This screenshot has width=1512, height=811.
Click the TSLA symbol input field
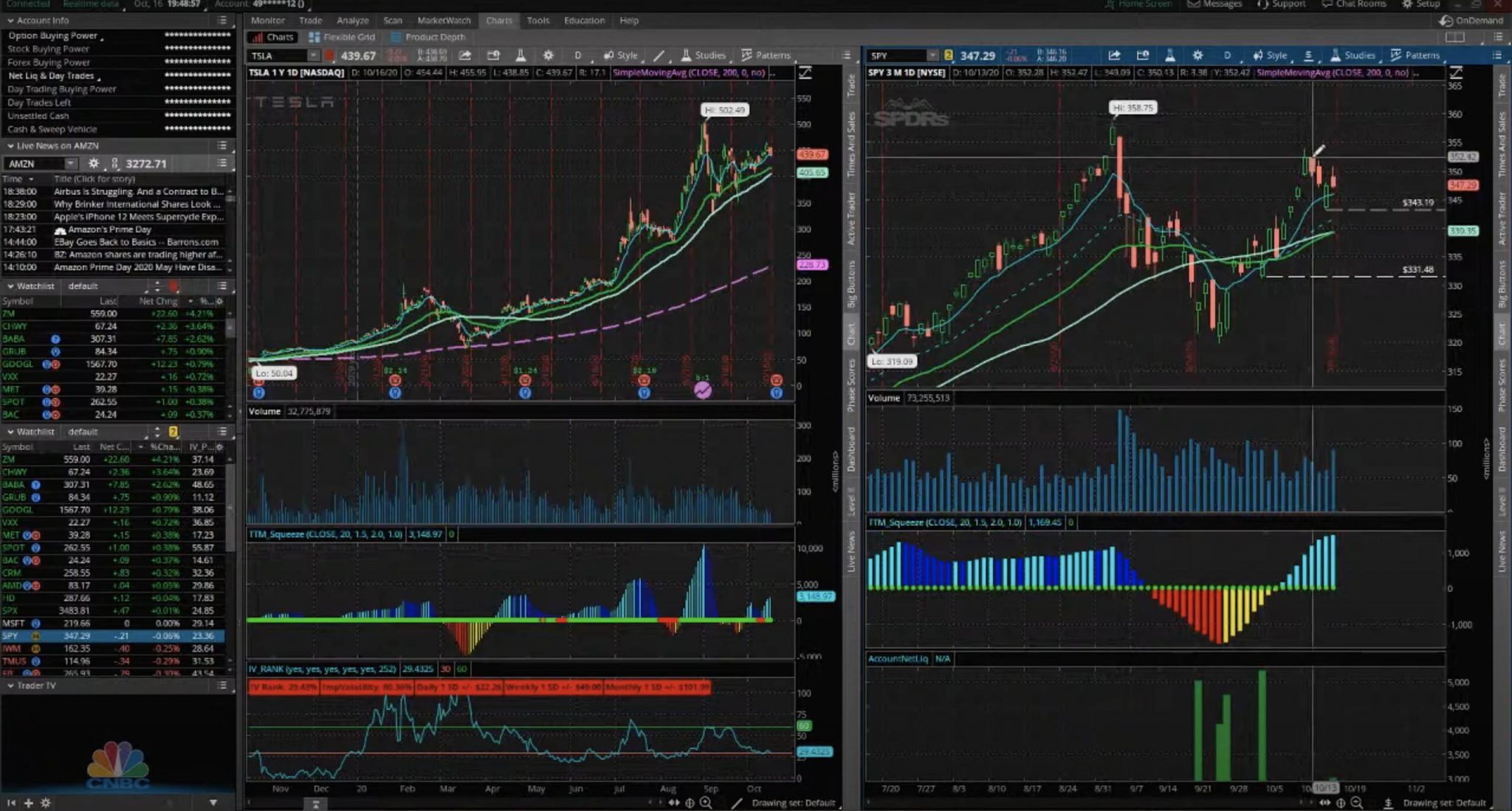278,55
